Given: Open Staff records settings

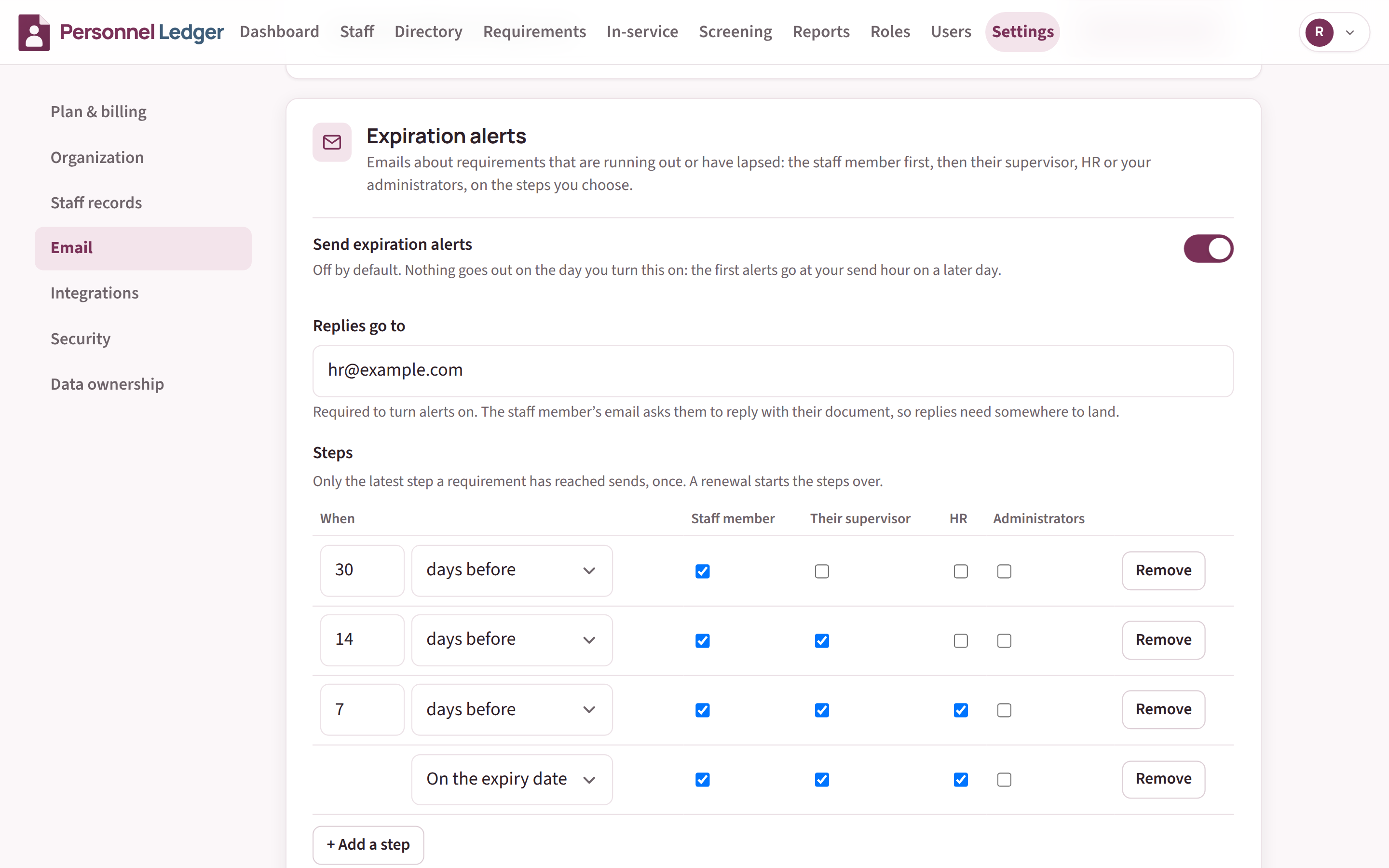Looking at the screenshot, I should pos(143,203).
